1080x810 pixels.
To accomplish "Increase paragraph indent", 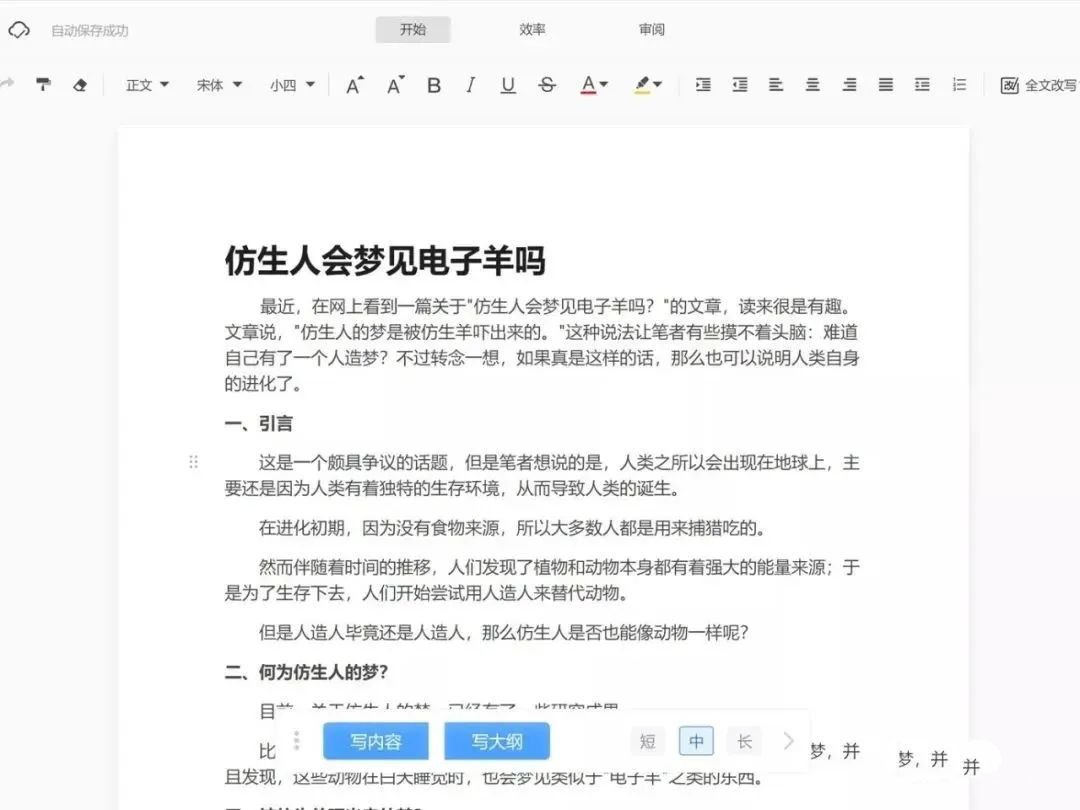I will tap(703, 85).
